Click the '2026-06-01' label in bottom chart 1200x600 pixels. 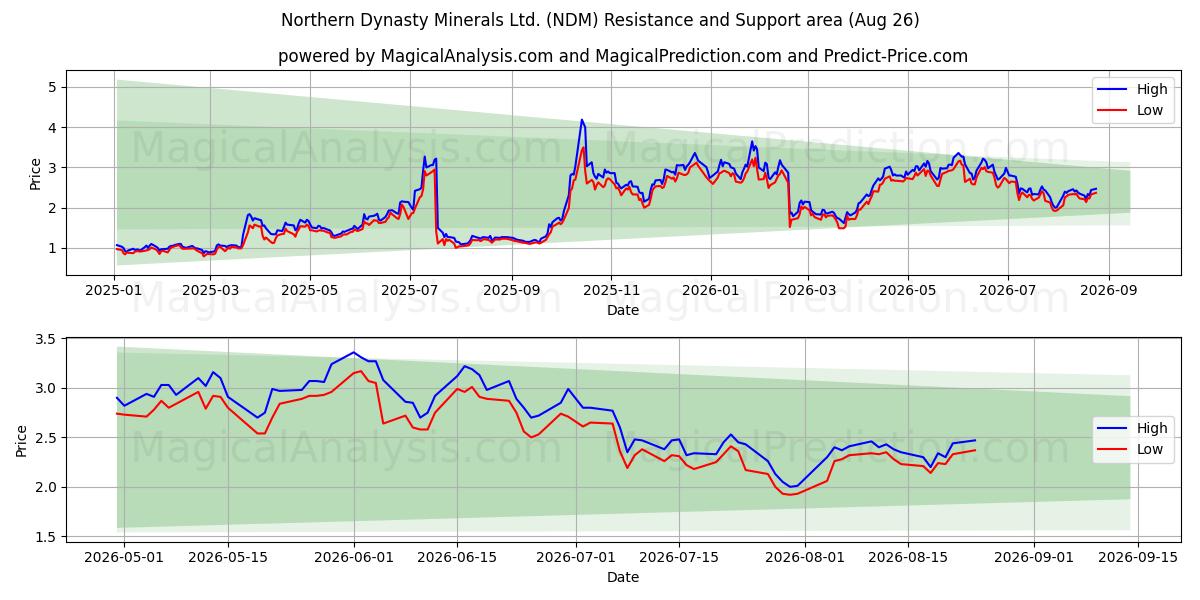coord(353,557)
